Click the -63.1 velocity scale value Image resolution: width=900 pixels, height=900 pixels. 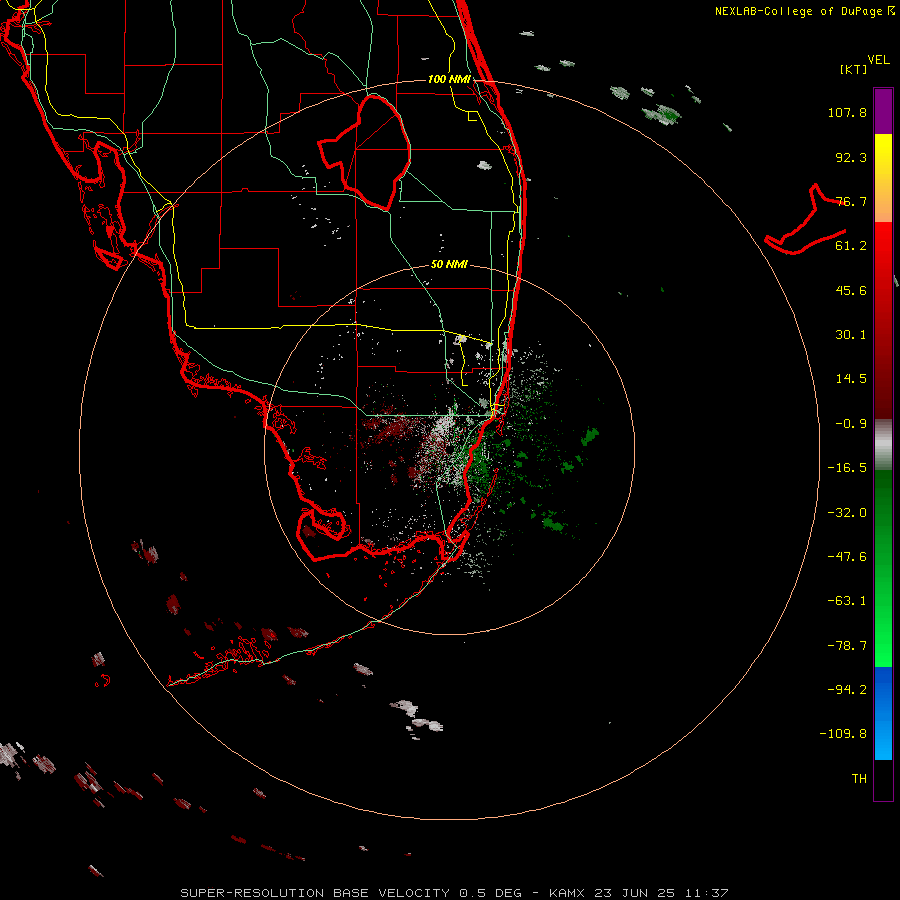tap(847, 601)
